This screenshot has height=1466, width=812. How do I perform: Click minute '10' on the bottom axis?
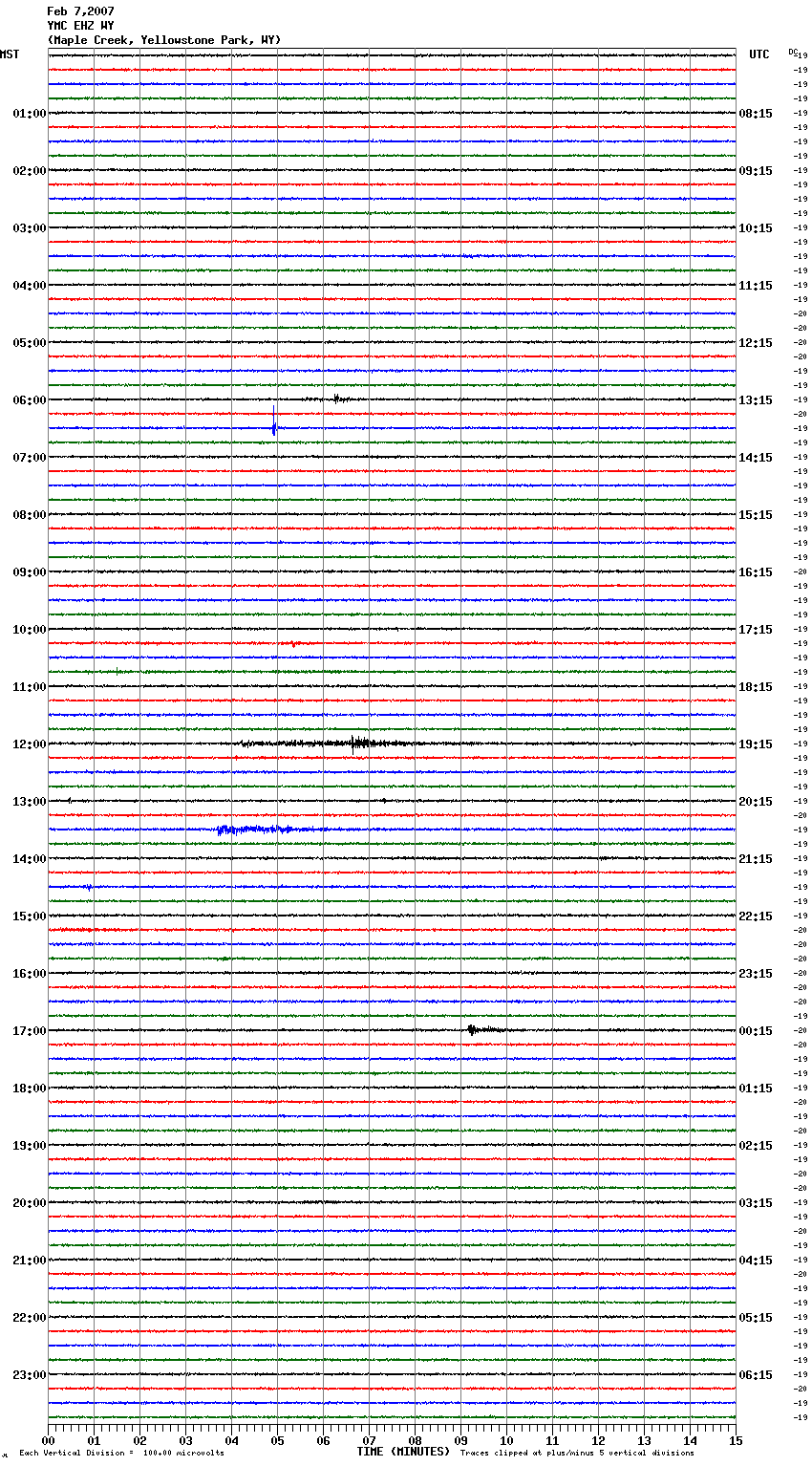[506, 1440]
